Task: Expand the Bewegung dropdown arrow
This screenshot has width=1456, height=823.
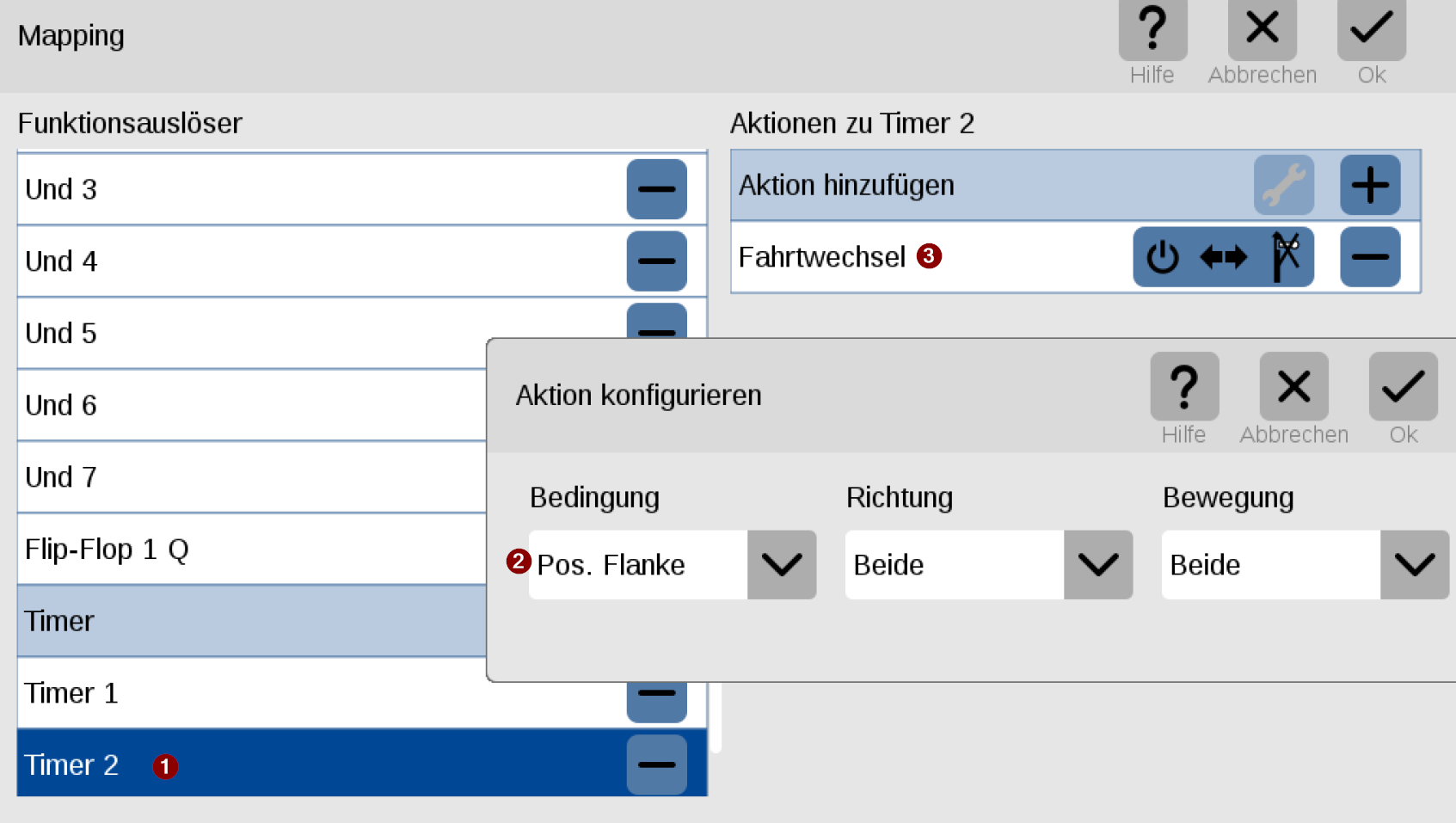Action: [1415, 565]
